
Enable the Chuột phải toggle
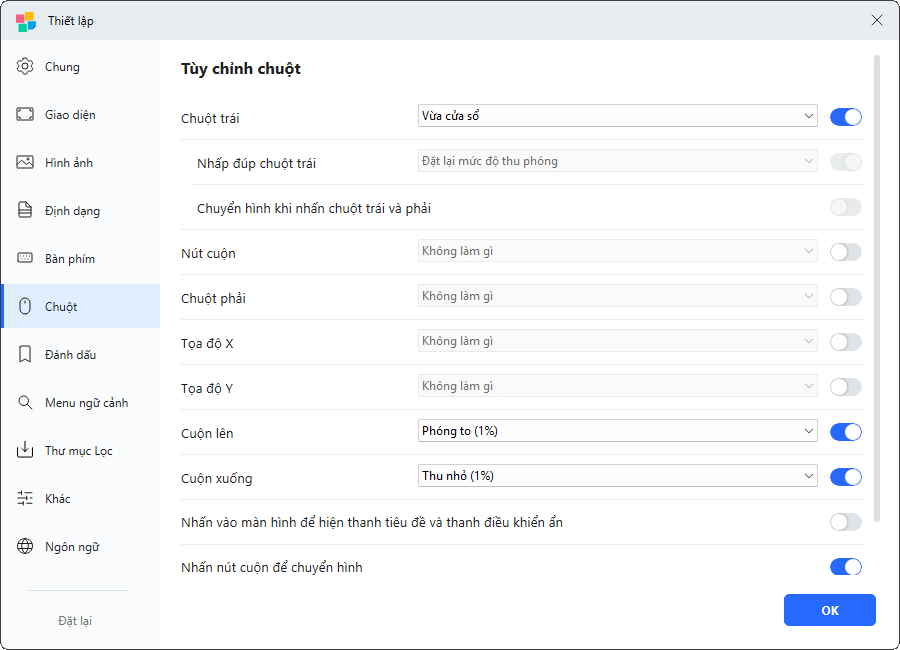(x=845, y=297)
